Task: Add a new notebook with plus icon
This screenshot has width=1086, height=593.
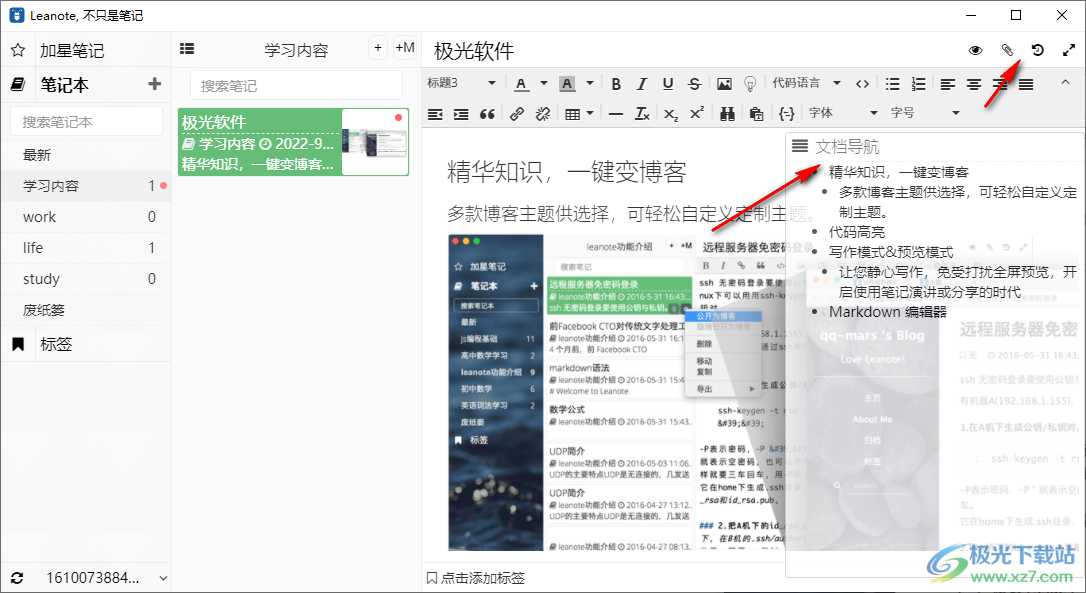Action: pyautogui.click(x=154, y=84)
